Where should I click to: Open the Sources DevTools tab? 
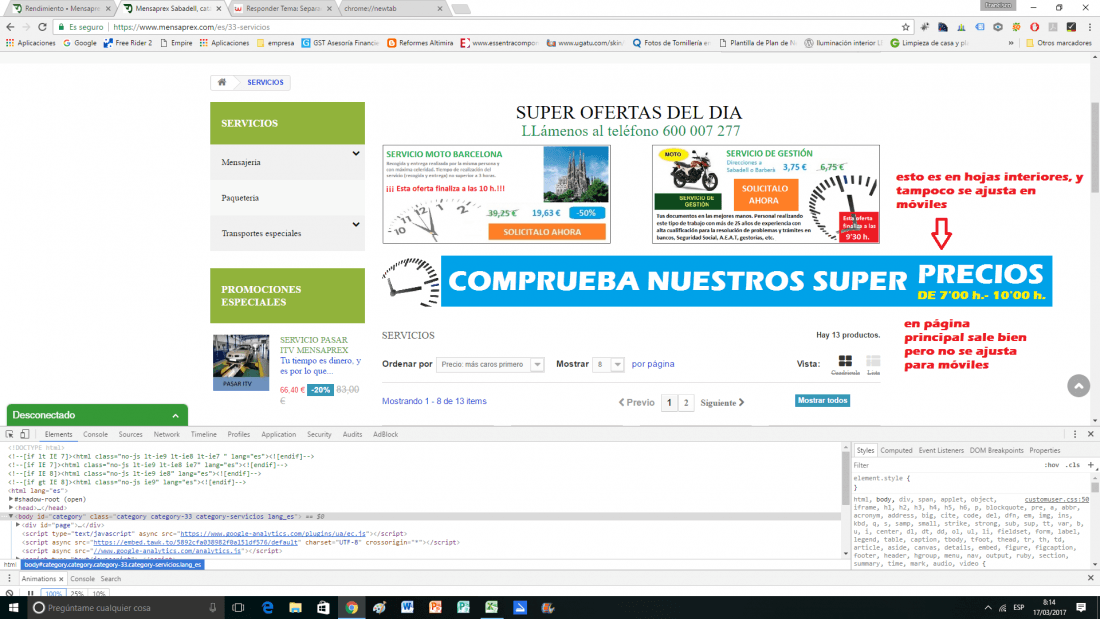[130, 434]
